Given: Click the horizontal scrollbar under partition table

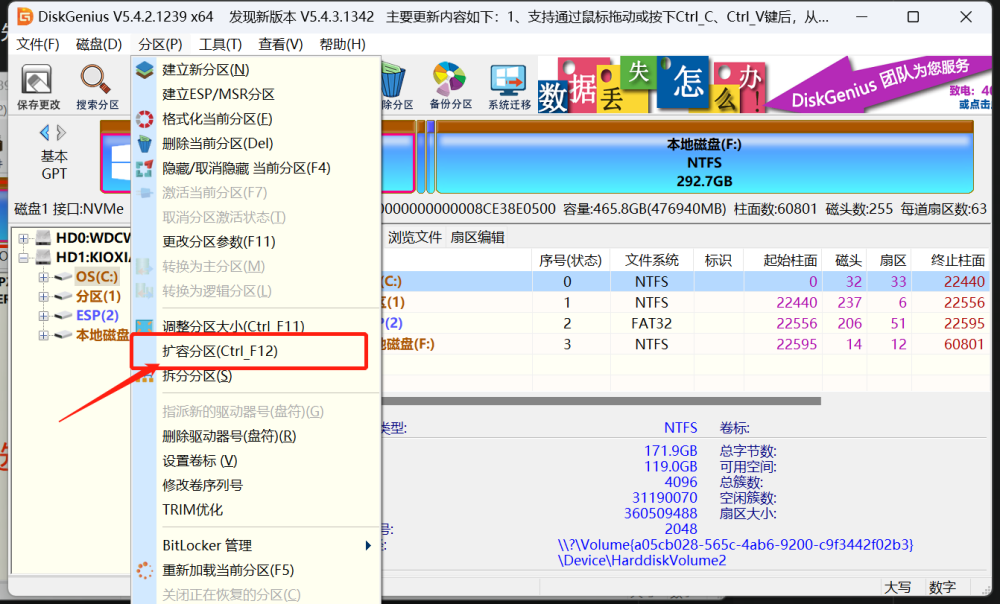Looking at the screenshot, I should pyautogui.click(x=601, y=401).
